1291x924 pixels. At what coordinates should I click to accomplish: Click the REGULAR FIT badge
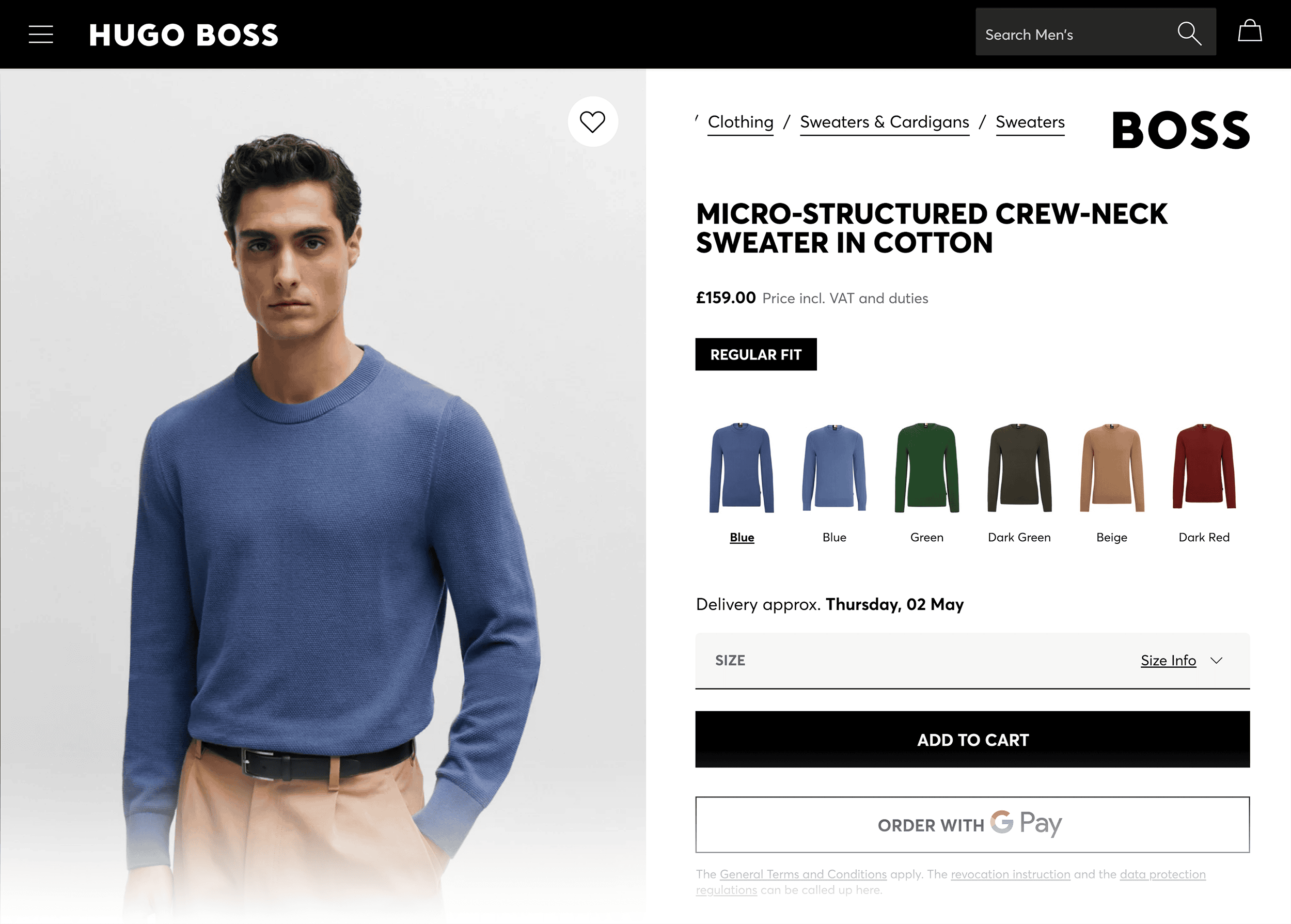click(x=755, y=354)
